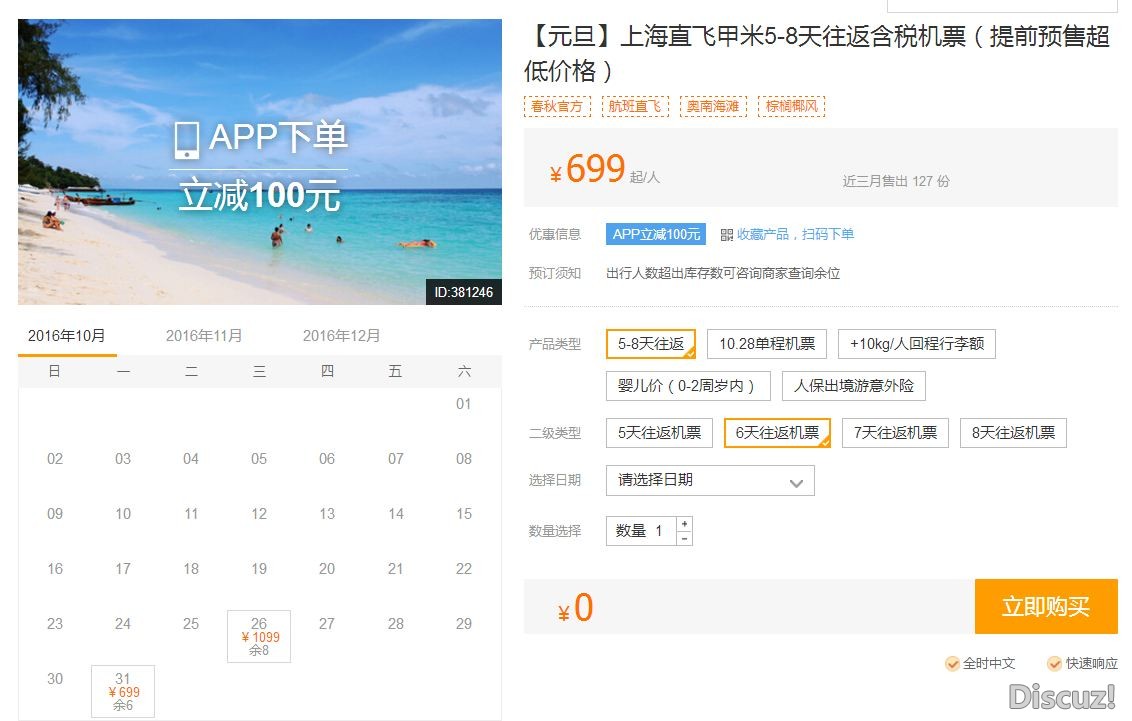
Task: Click the 奥南海滩 tag
Action: (x=713, y=106)
